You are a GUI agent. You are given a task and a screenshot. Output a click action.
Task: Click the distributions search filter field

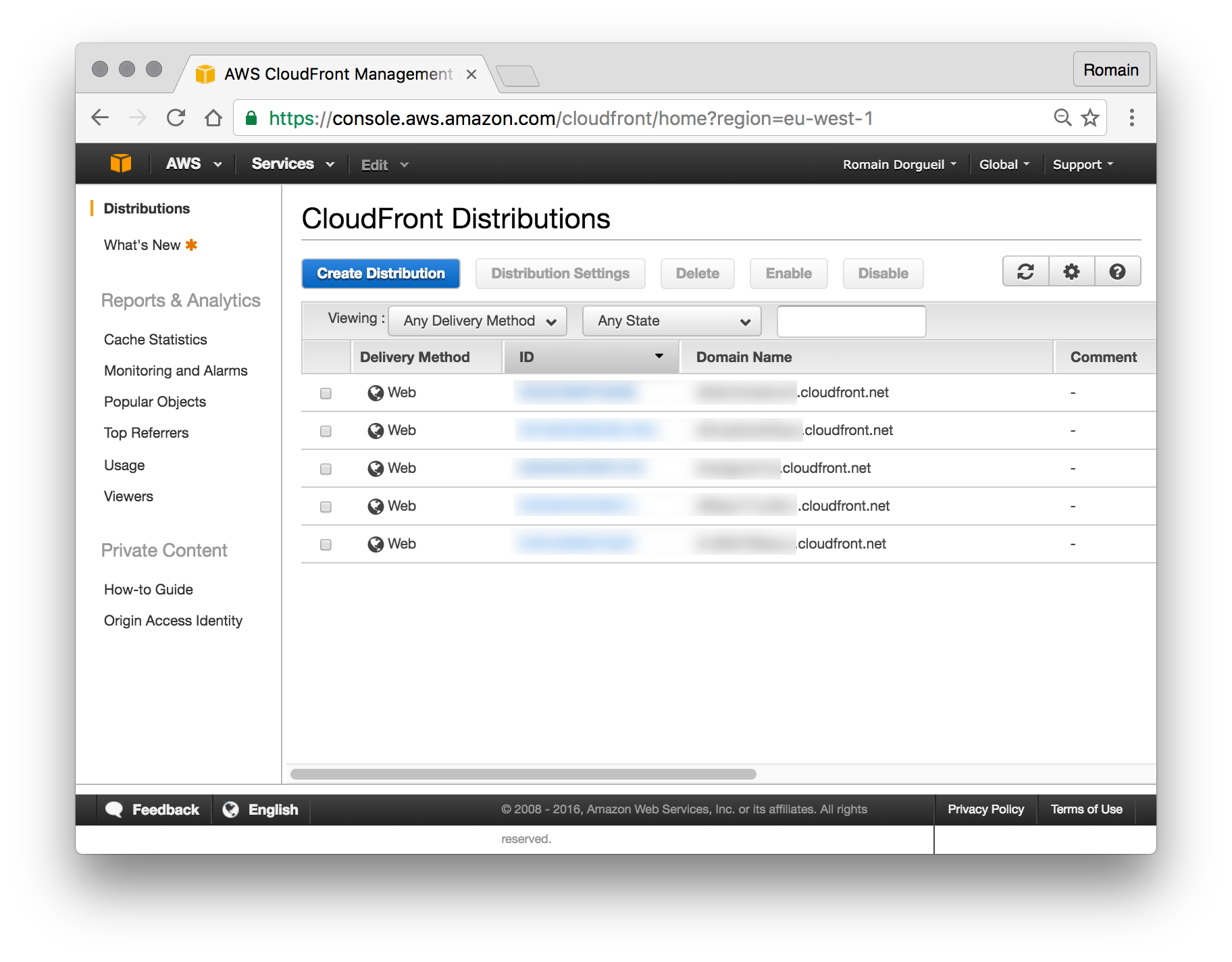coord(850,321)
